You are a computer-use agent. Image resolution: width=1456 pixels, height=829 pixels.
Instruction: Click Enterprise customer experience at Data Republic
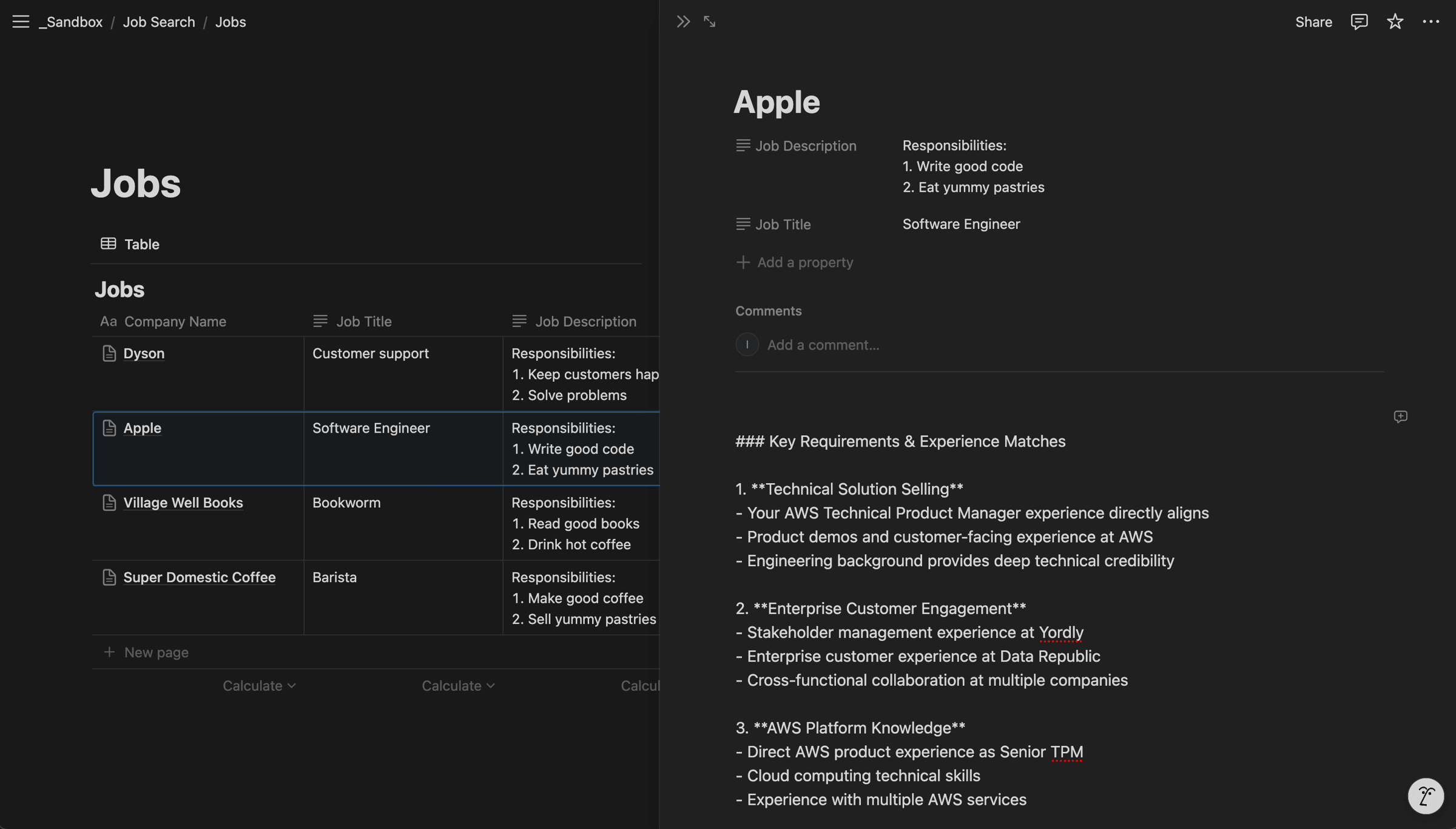coord(918,657)
